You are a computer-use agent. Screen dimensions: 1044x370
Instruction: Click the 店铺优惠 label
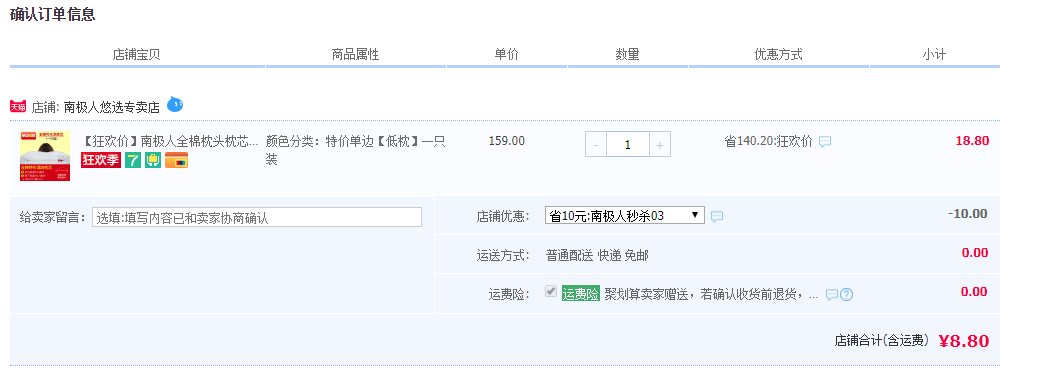(x=503, y=216)
